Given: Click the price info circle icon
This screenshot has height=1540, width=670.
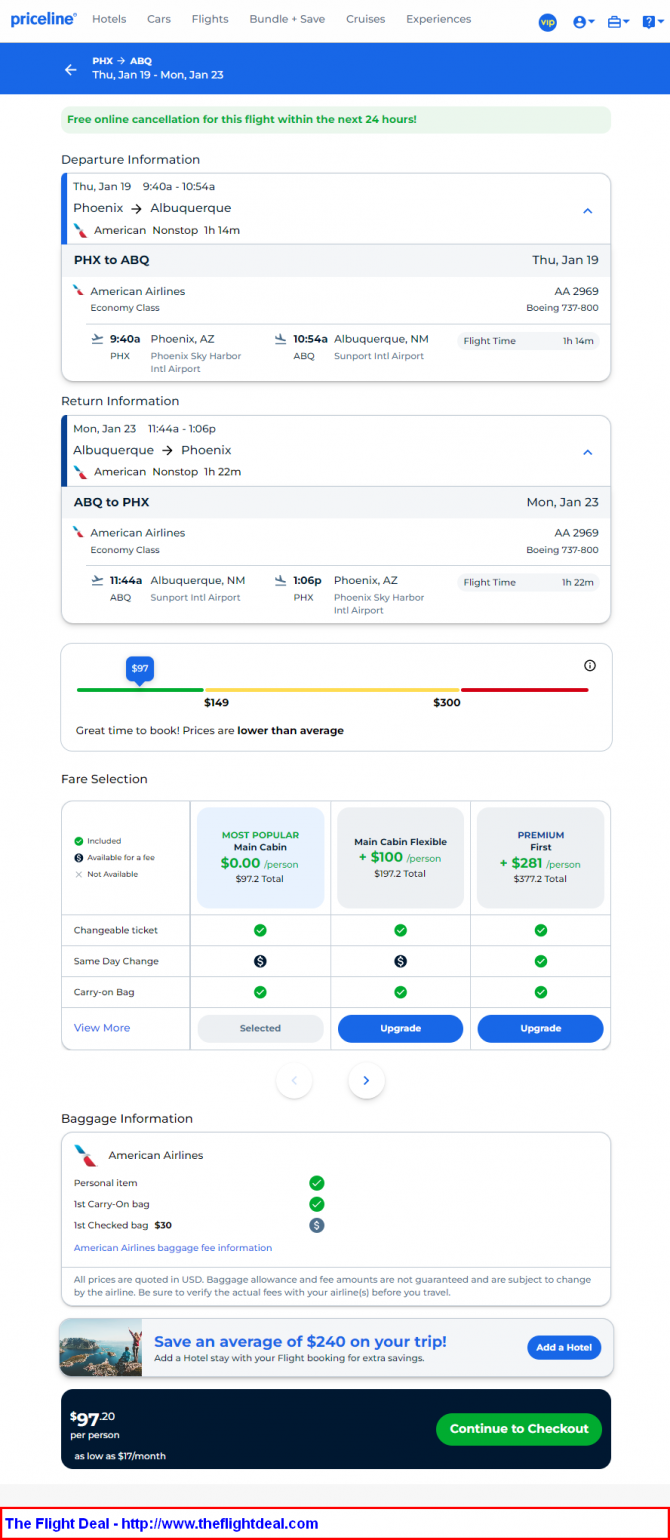Looking at the screenshot, I should [x=589, y=666].
